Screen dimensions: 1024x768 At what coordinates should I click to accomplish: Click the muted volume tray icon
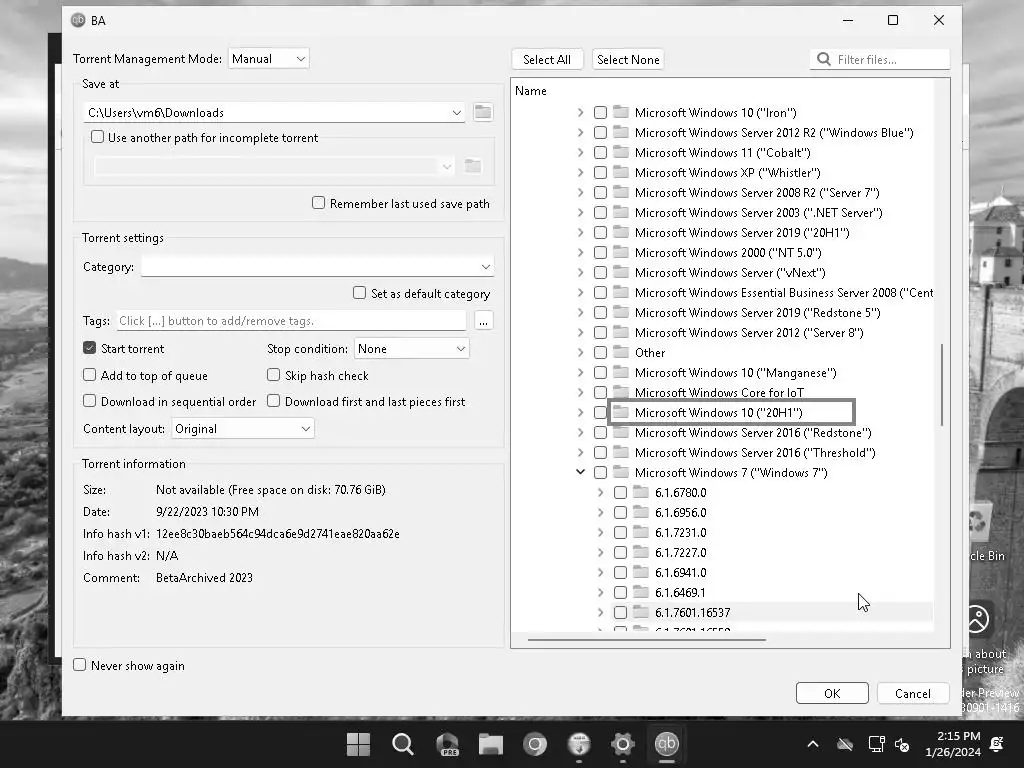coord(902,744)
